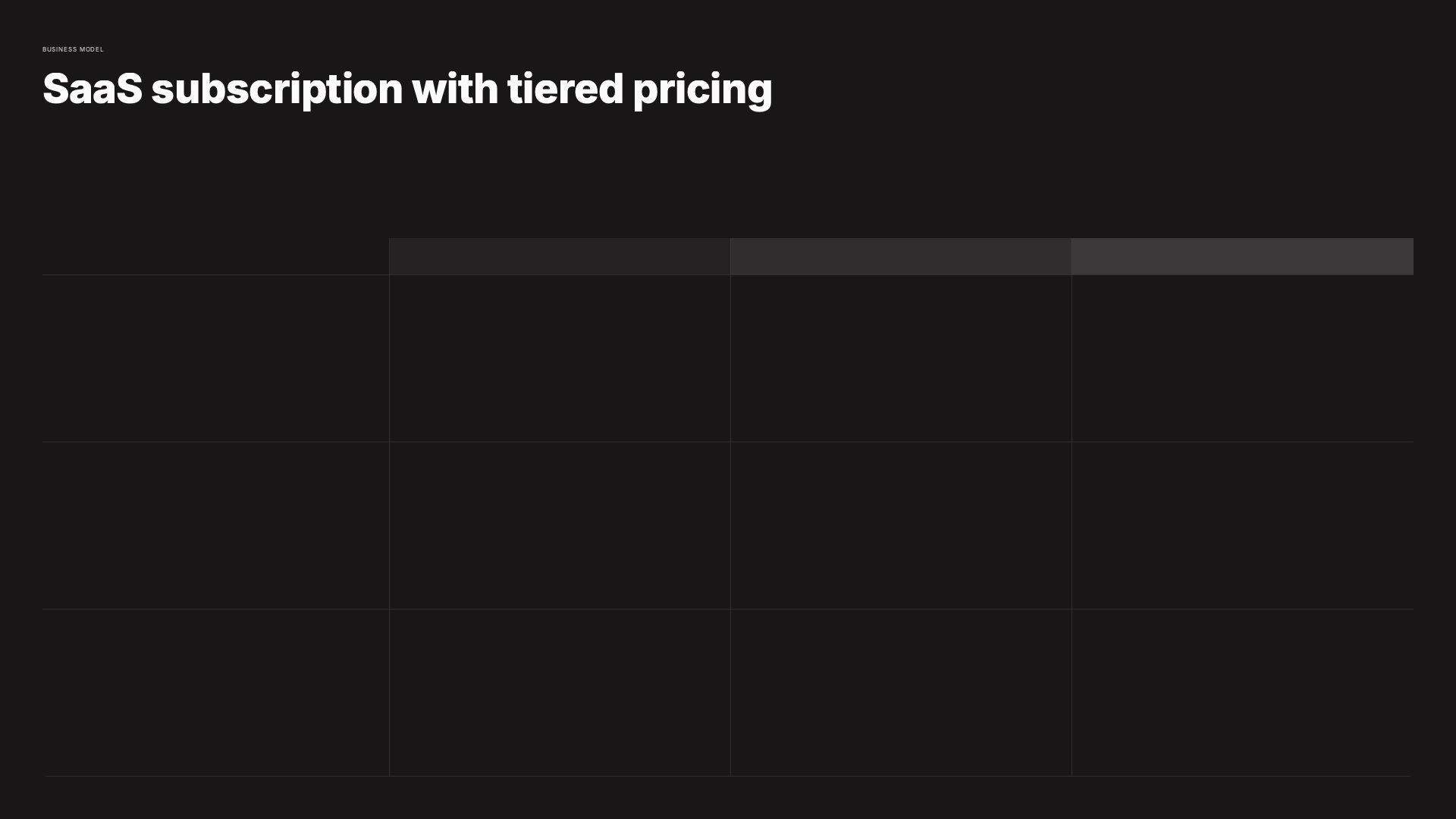Image resolution: width=1456 pixels, height=819 pixels.
Task: Click the word pricing in the heading
Action: coord(702,89)
